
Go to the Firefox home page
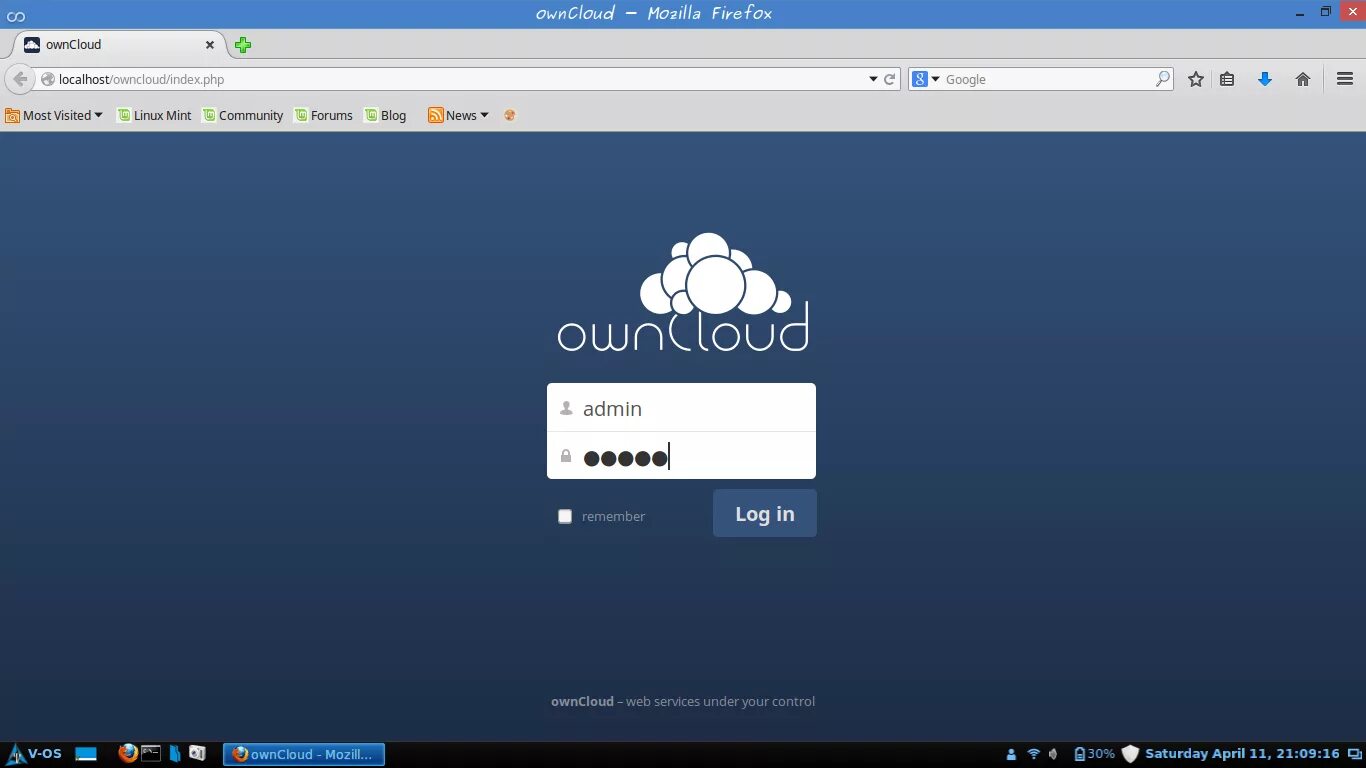point(1303,79)
